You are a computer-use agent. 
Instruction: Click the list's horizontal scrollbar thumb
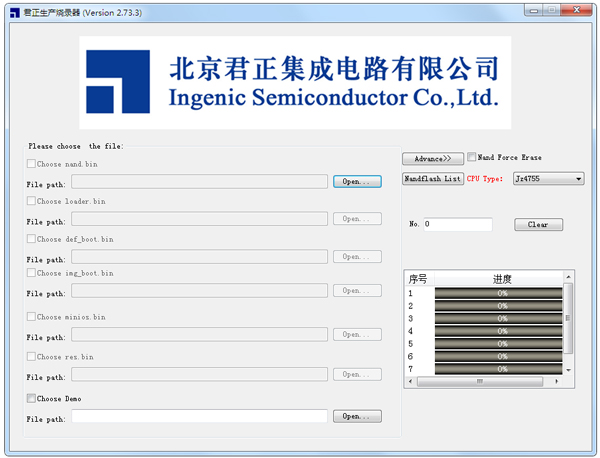point(480,381)
